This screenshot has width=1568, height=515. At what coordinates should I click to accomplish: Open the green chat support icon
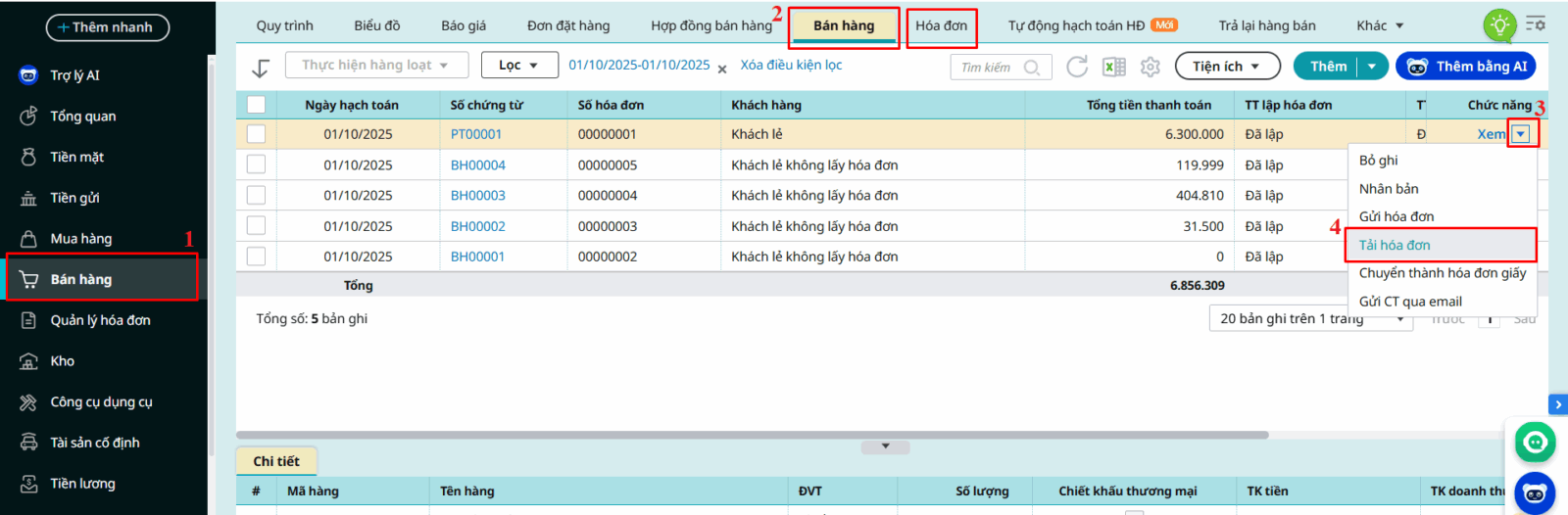(1535, 443)
